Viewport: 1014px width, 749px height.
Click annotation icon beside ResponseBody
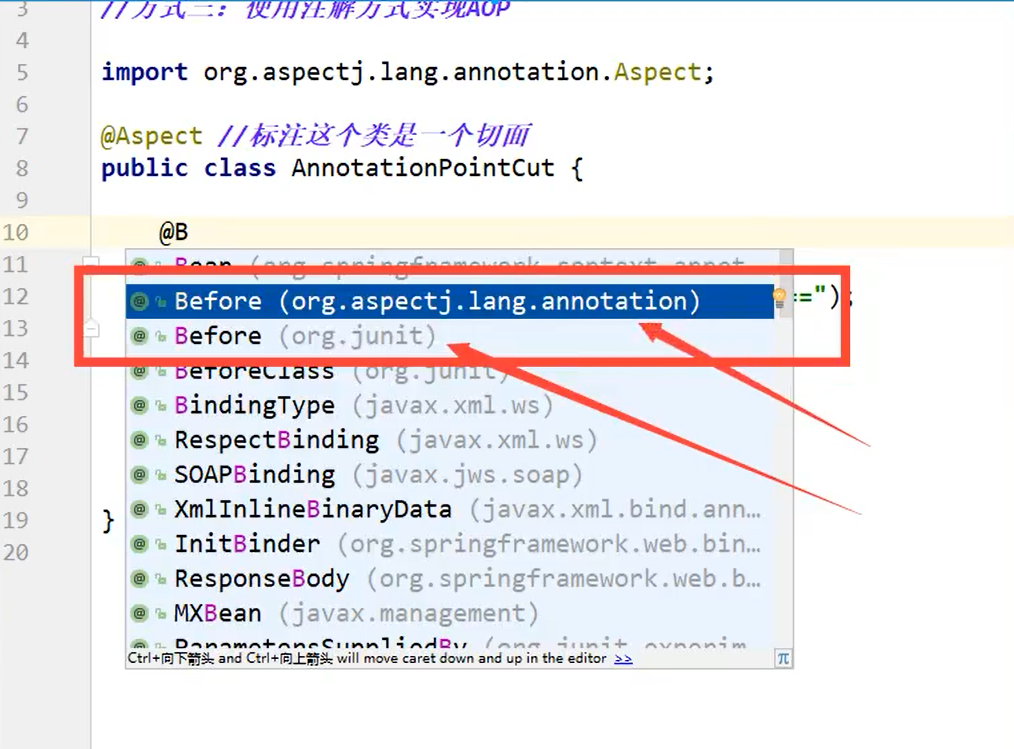[x=140, y=579]
